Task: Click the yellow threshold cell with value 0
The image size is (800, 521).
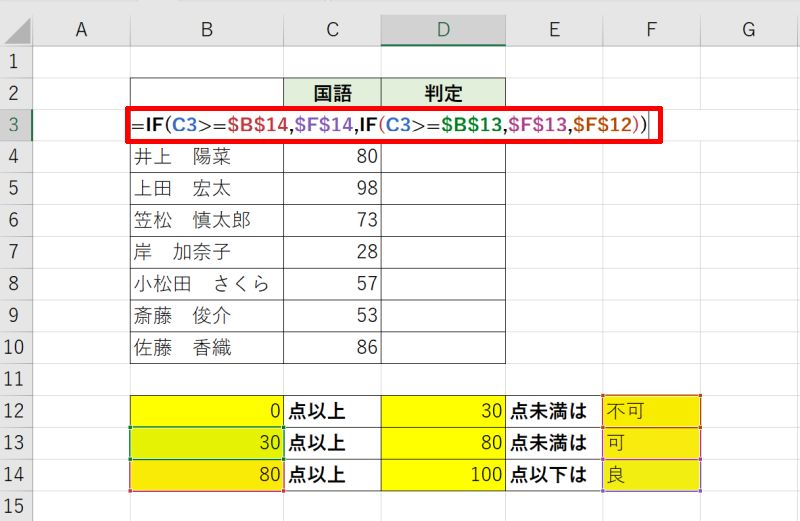Action: pos(206,411)
